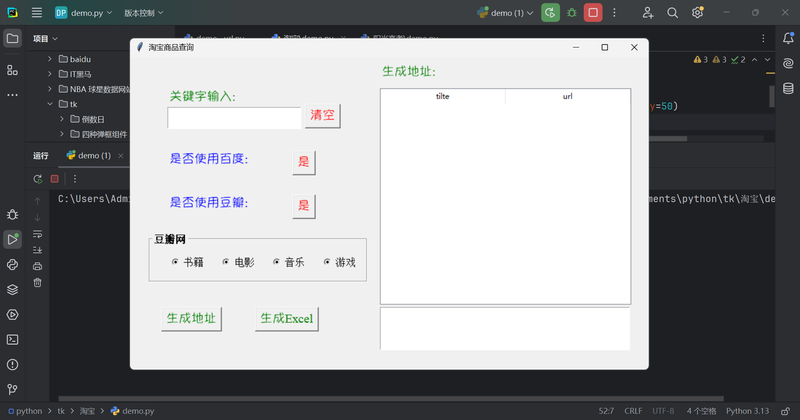
Task: Open the Problems exclamation icon
Action: (x=13, y=365)
